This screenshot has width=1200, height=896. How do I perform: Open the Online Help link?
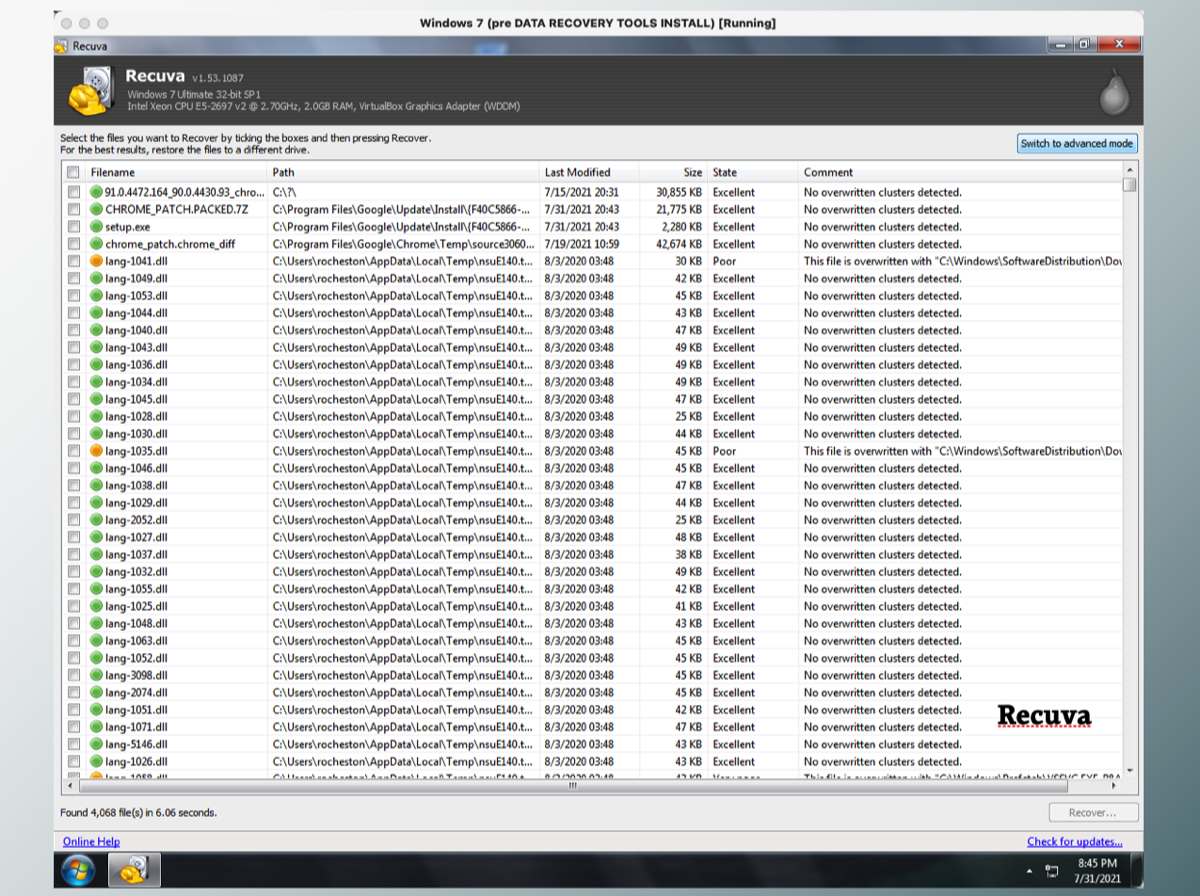(91, 842)
